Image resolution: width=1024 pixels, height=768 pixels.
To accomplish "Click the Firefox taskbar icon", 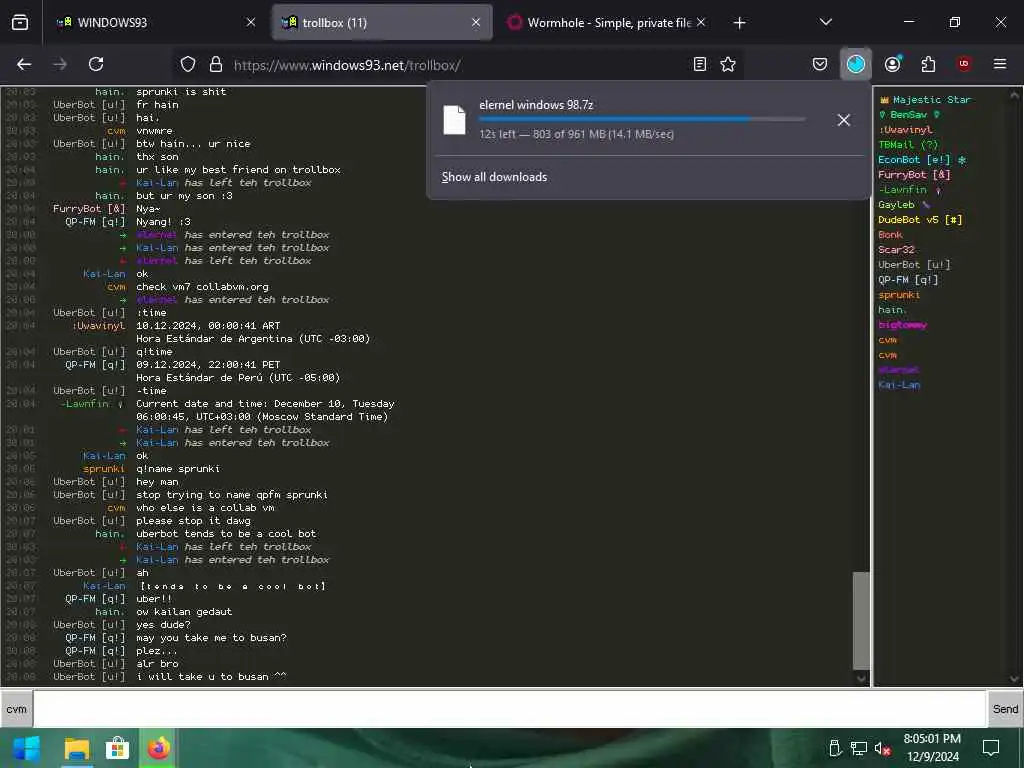I will pos(157,748).
